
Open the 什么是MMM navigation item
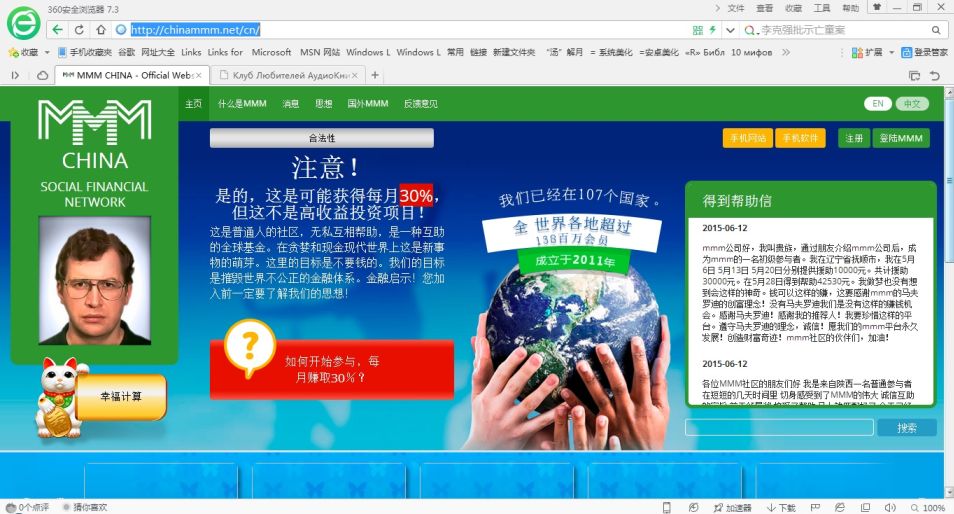pyautogui.click(x=242, y=103)
